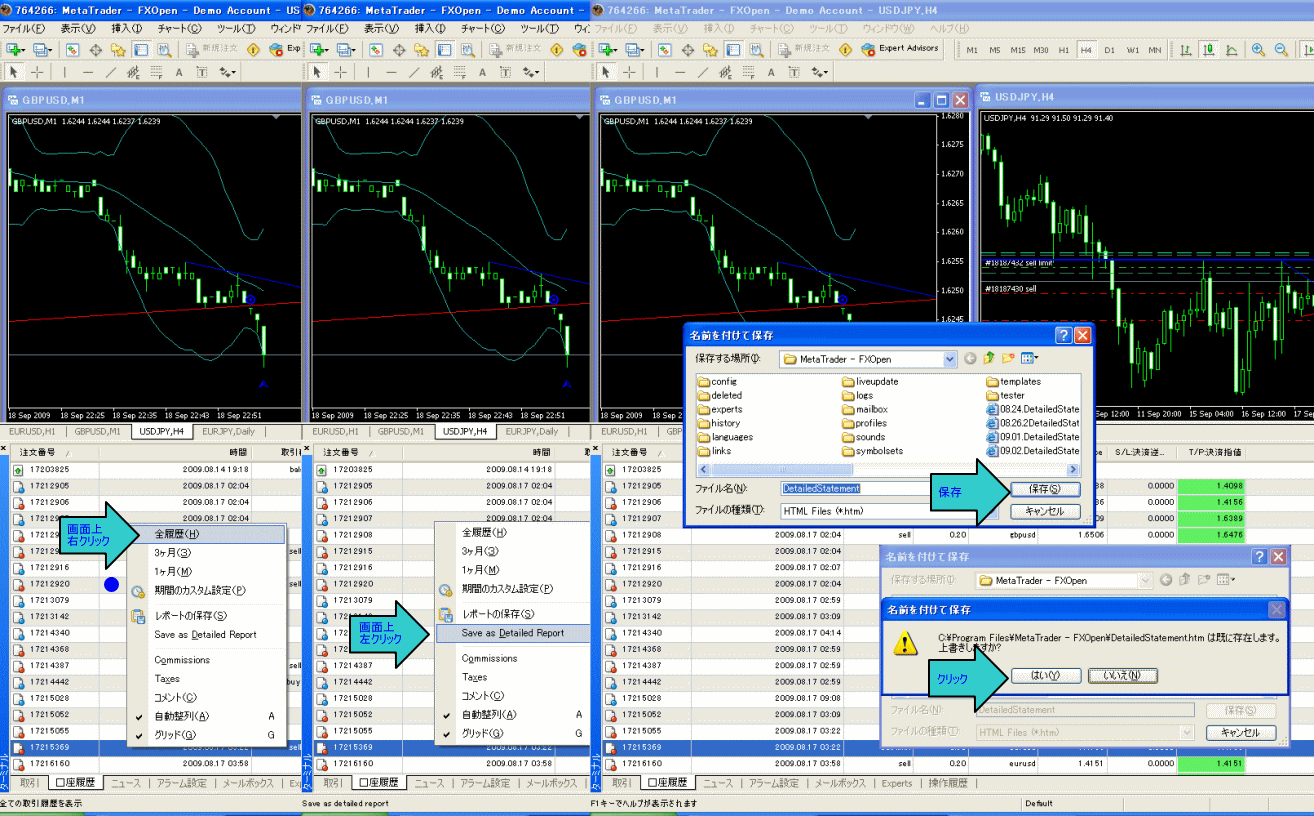
Task: Select equidistant channel tool in right window
Action: coord(725,72)
